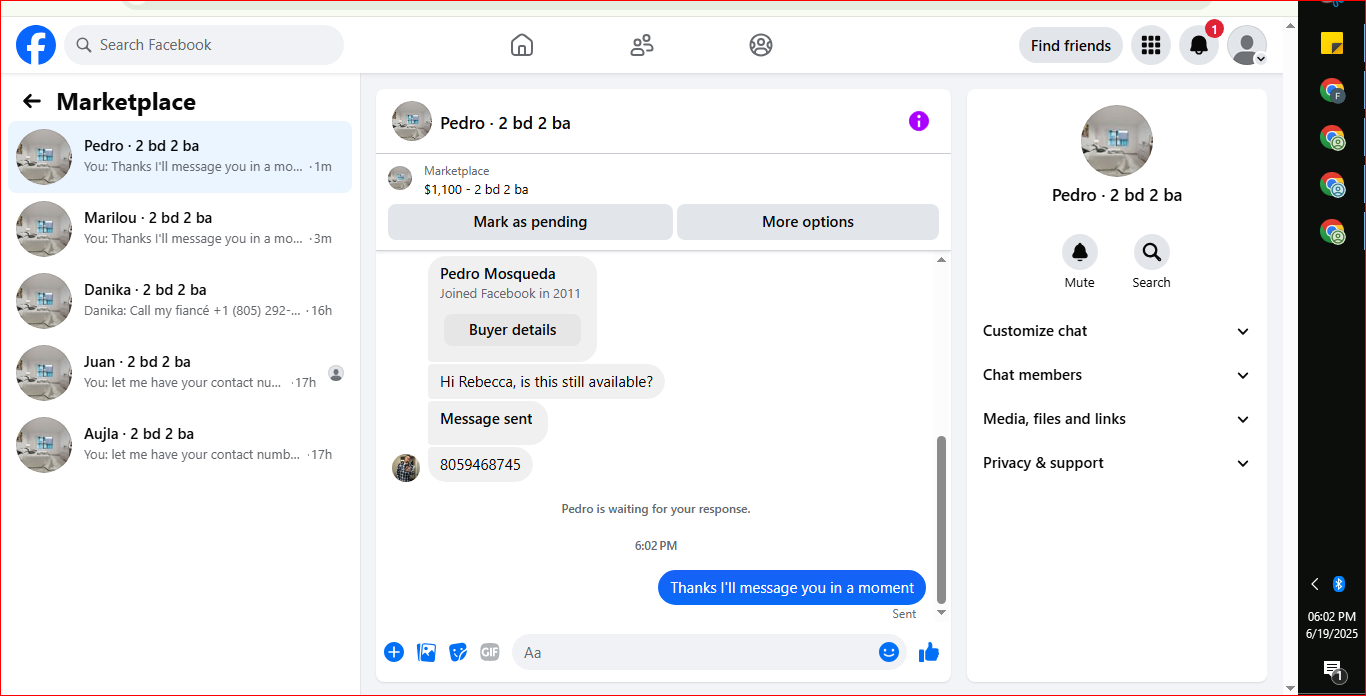The width and height of the screenshot is (1366, 696).
Task: Open the Bluetooth tray icon
Action: coord(1340,584)
